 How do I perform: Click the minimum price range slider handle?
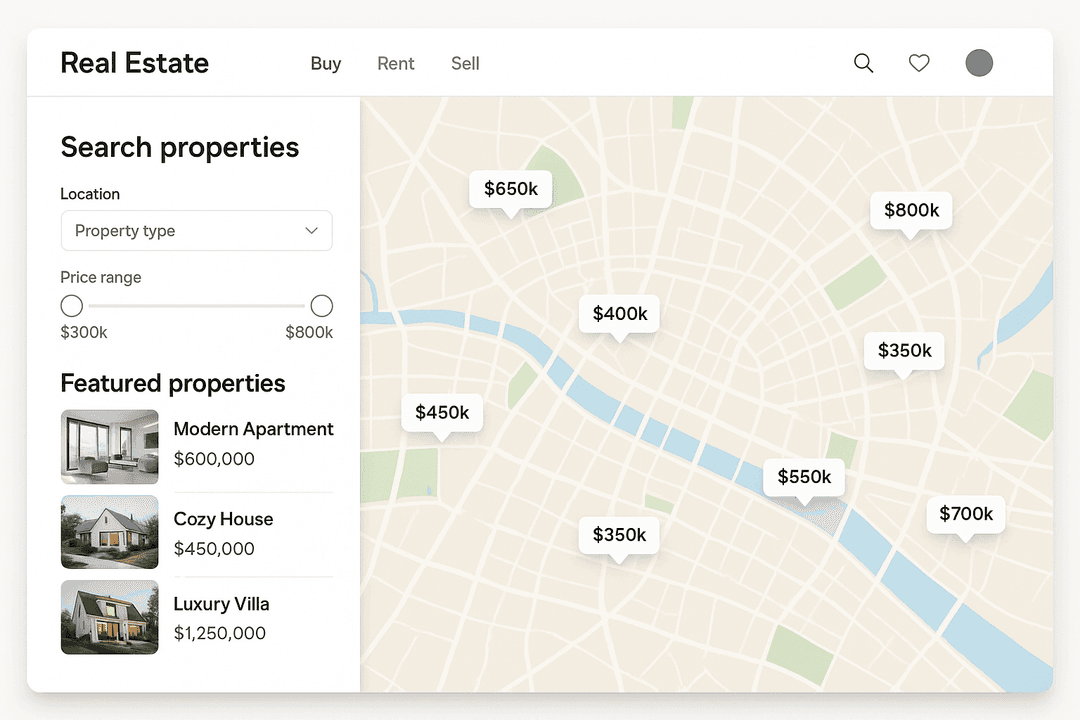(71, 305)
